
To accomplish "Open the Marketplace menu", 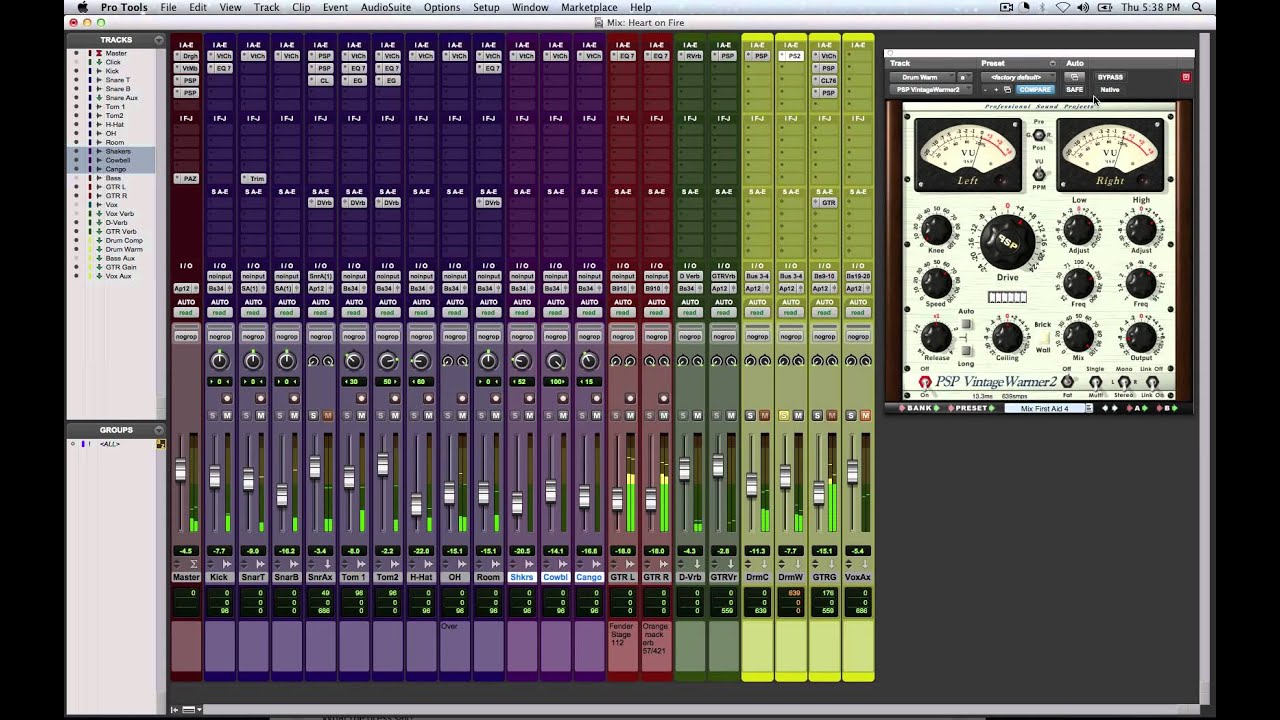I will coord(589,7).
